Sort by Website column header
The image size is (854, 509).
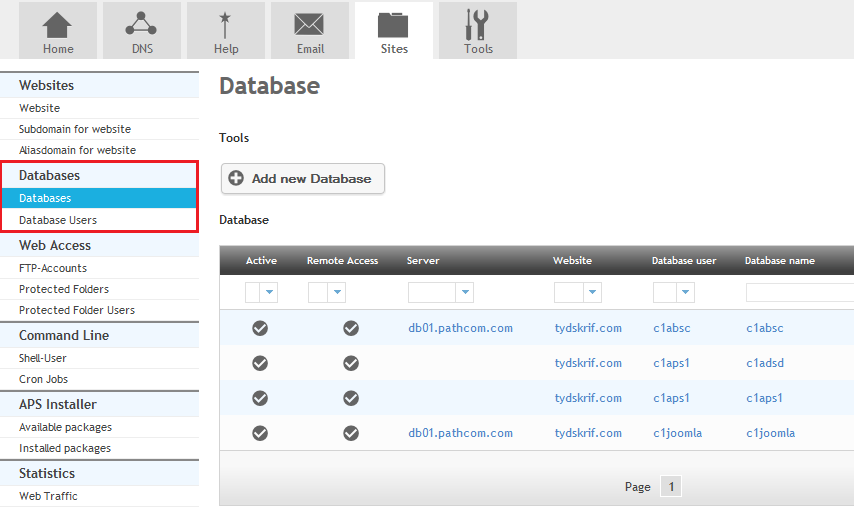tap(572, 261)
